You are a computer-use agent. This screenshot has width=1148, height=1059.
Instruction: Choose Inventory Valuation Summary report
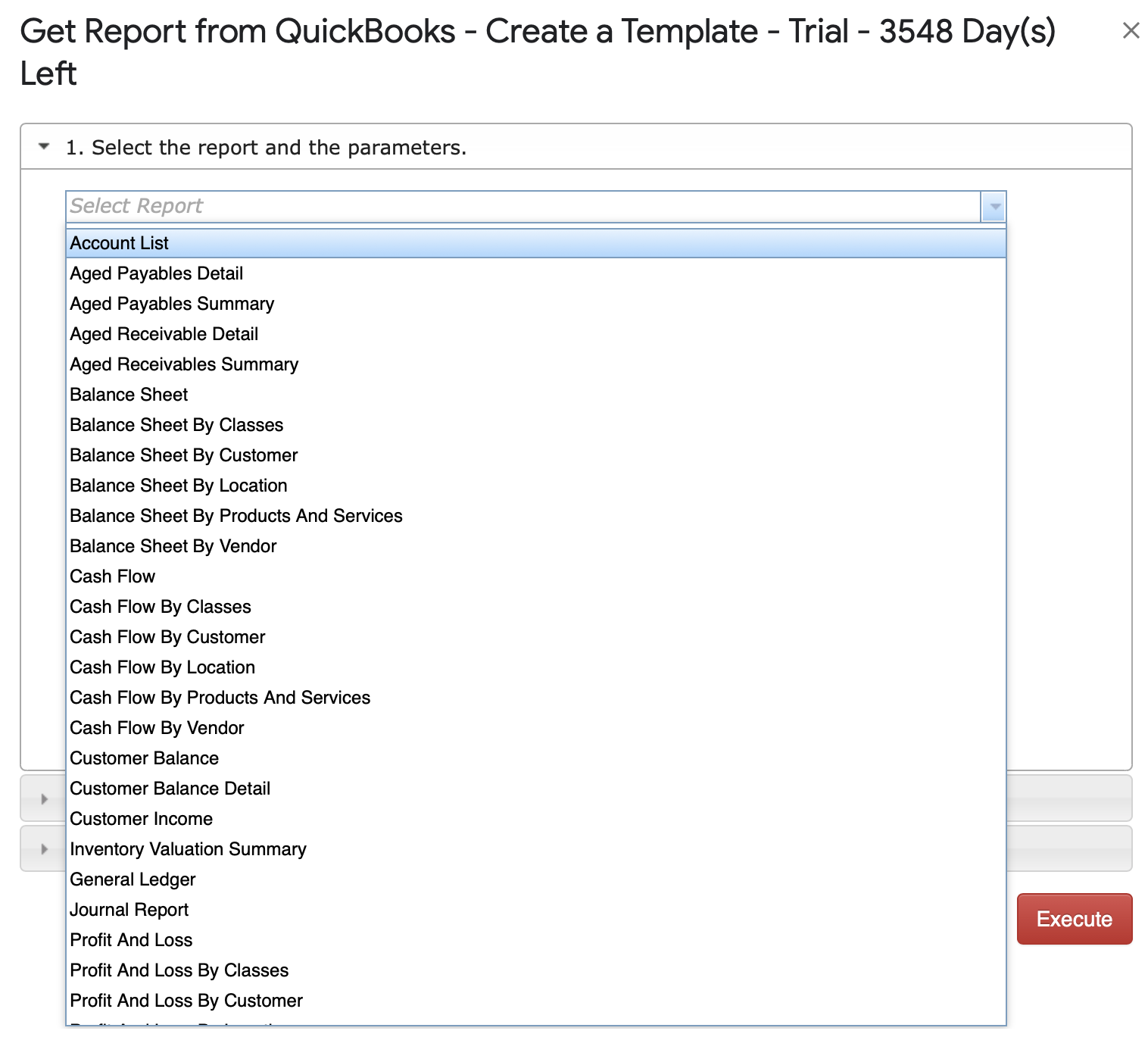point(189,849)
